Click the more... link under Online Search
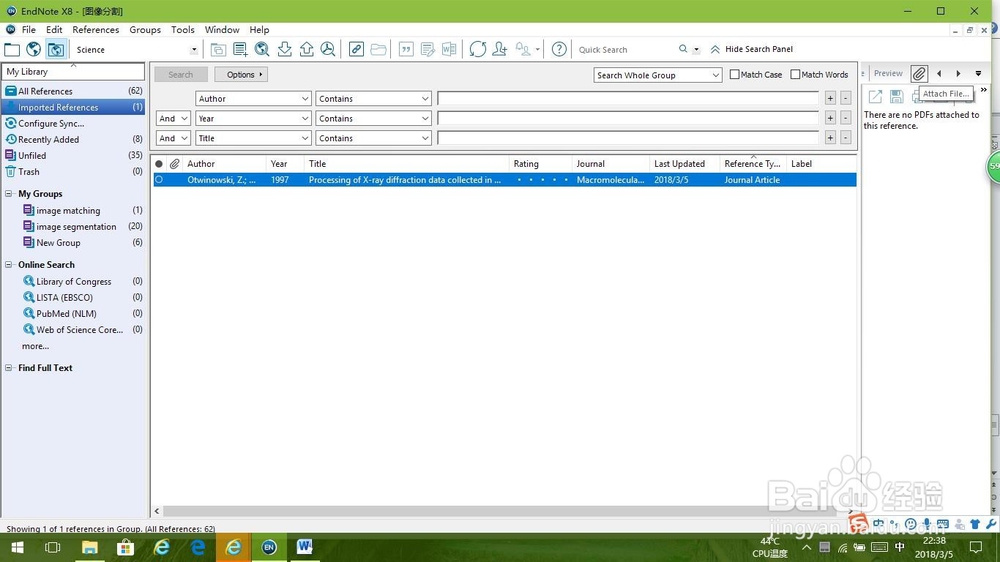 [35, 346]
